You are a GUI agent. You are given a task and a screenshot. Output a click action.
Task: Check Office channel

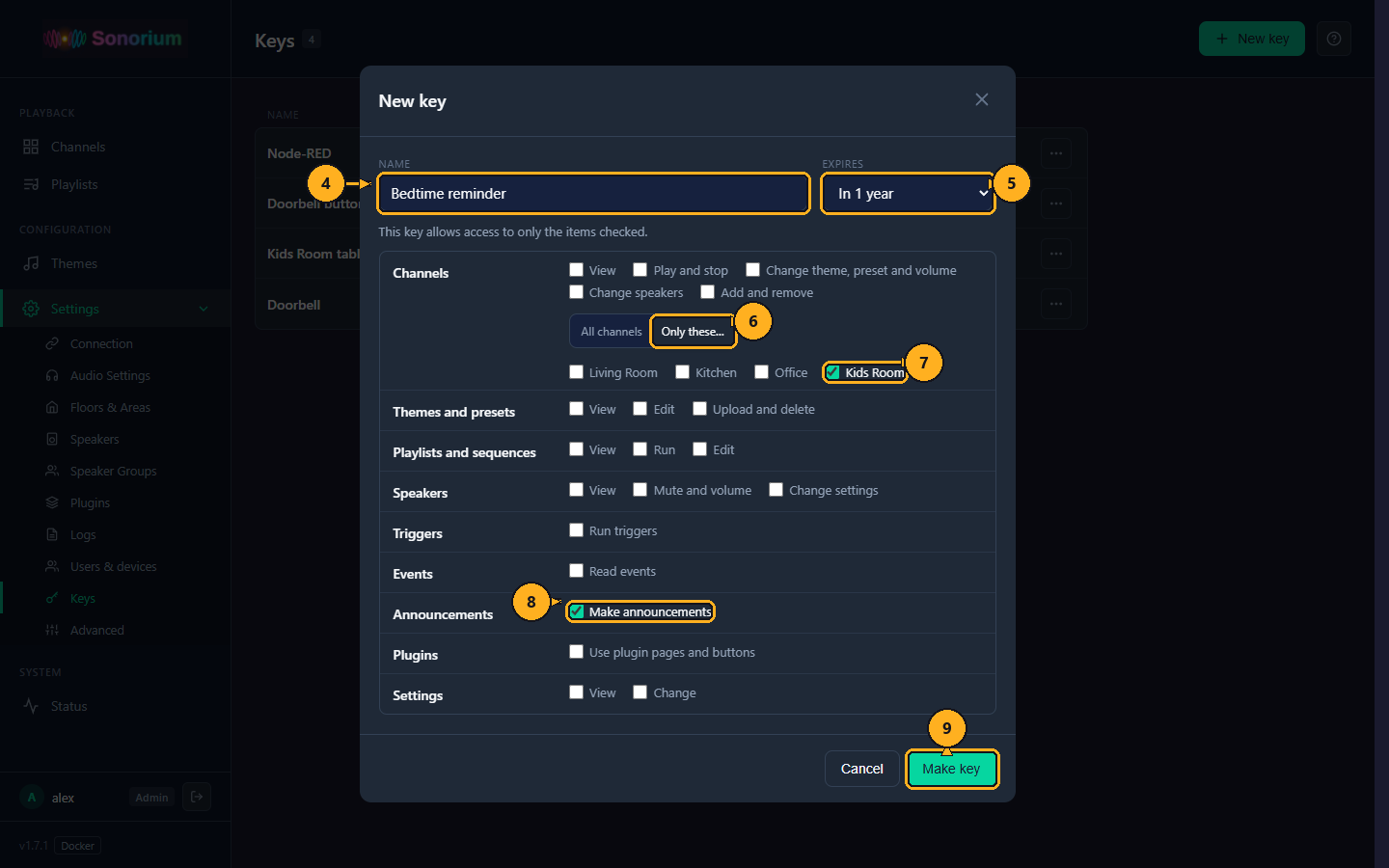761,372
